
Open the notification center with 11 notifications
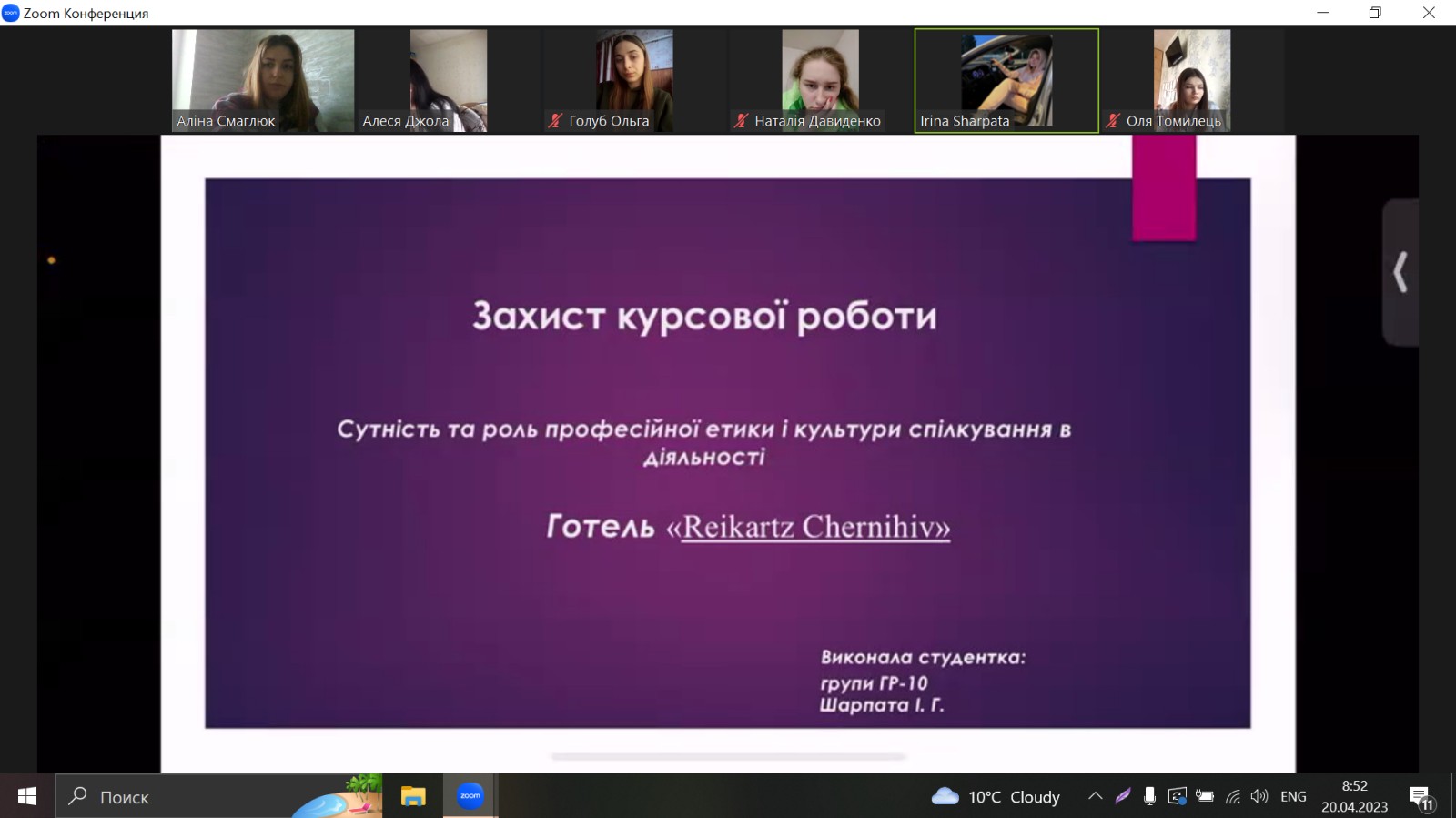coord(1421,798)
